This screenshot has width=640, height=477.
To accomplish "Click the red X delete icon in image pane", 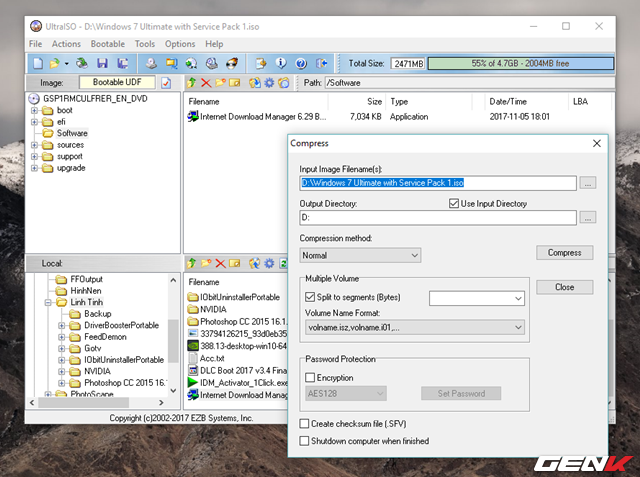I will coord(206,83).
